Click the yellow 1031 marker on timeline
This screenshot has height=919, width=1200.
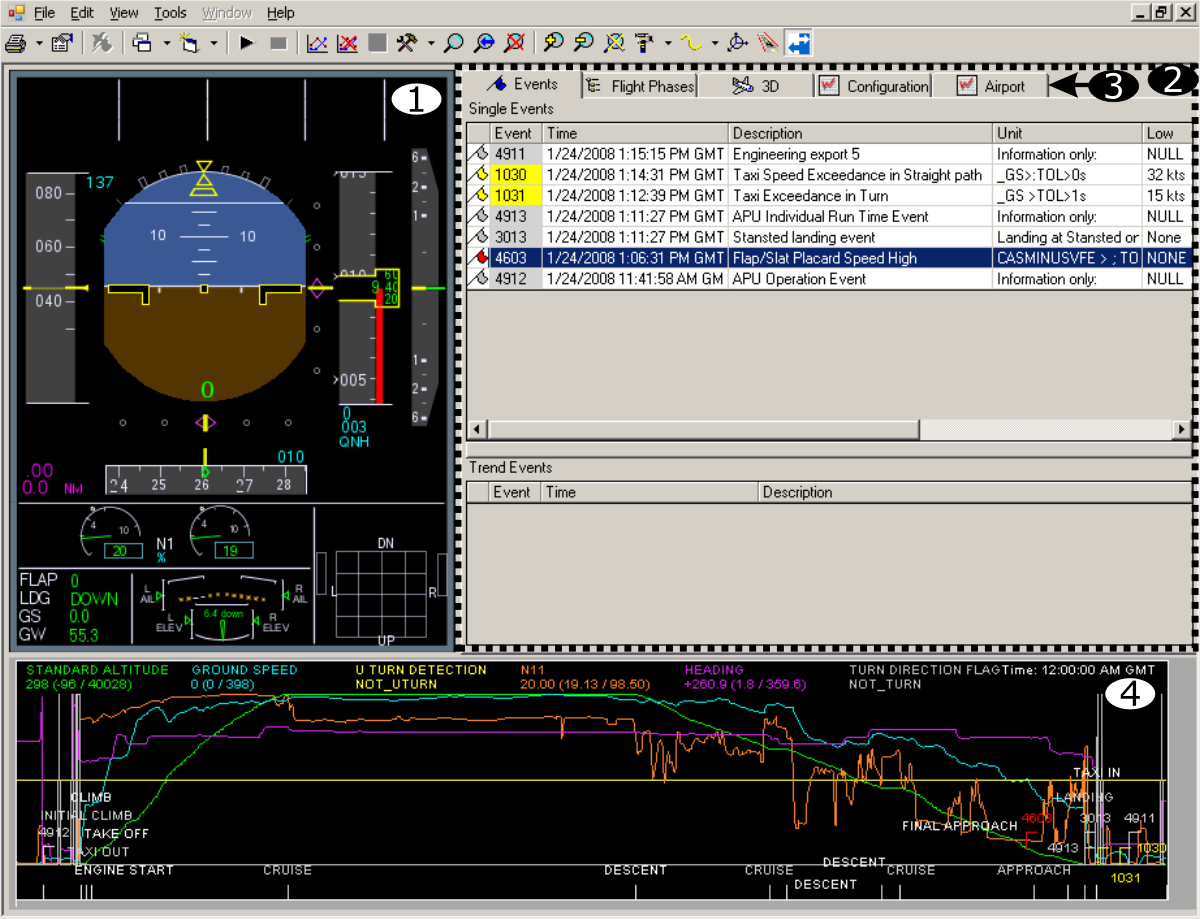pos(1126,877)
